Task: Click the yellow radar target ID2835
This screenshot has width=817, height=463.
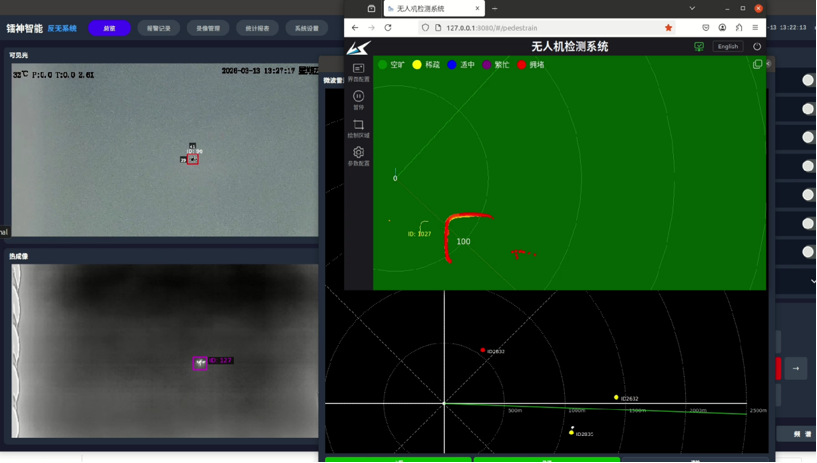Action: click(x=572, y=432)
